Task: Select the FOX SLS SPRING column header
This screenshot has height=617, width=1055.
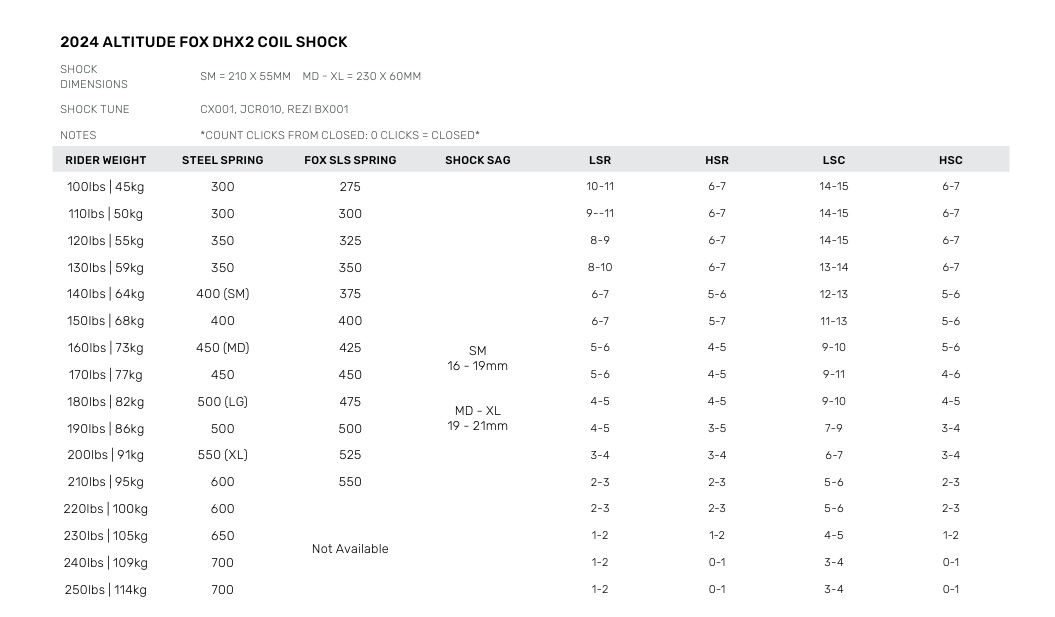Action: tap(350, 160)
